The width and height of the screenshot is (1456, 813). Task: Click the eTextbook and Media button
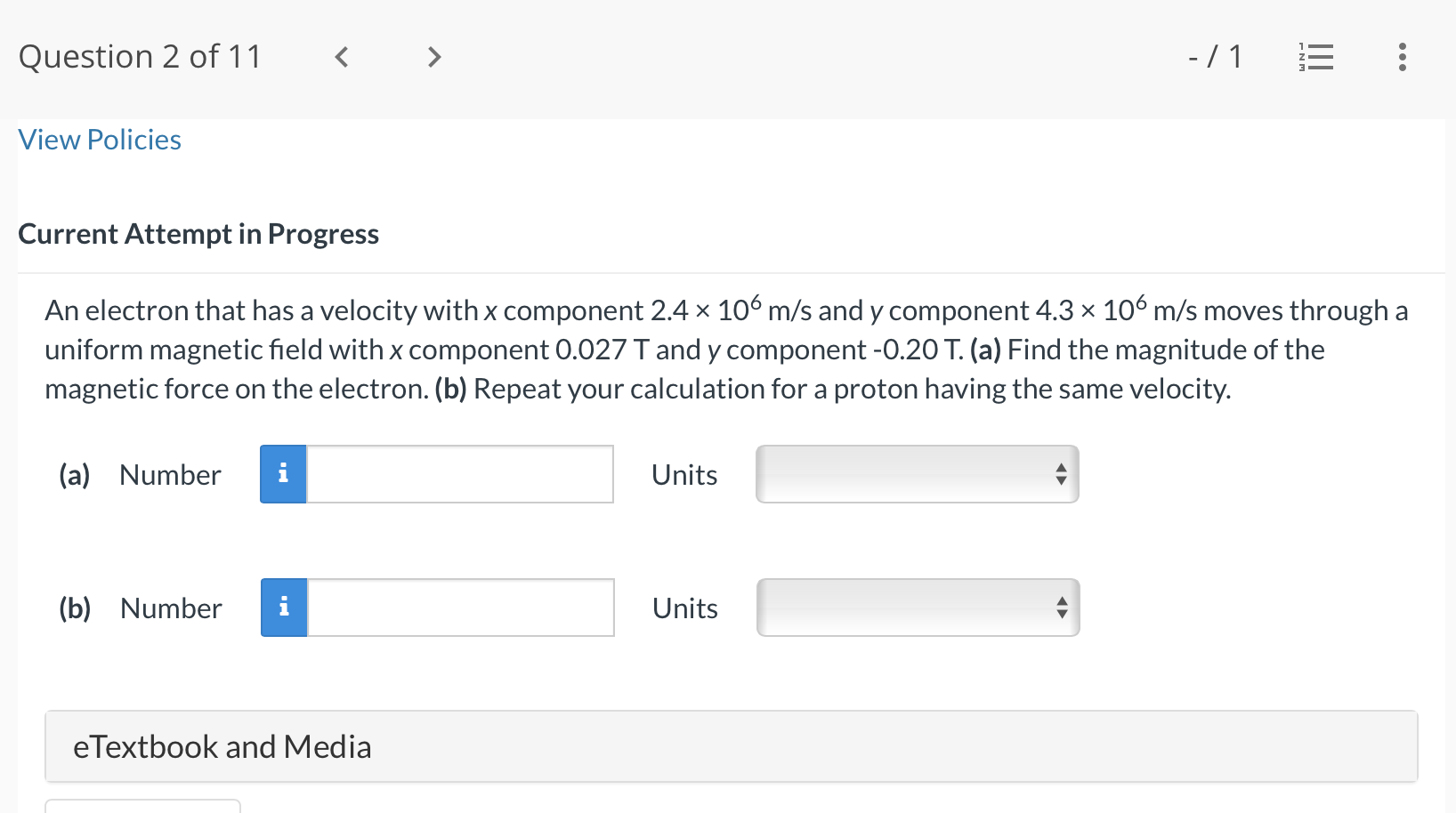pos(221,746)
